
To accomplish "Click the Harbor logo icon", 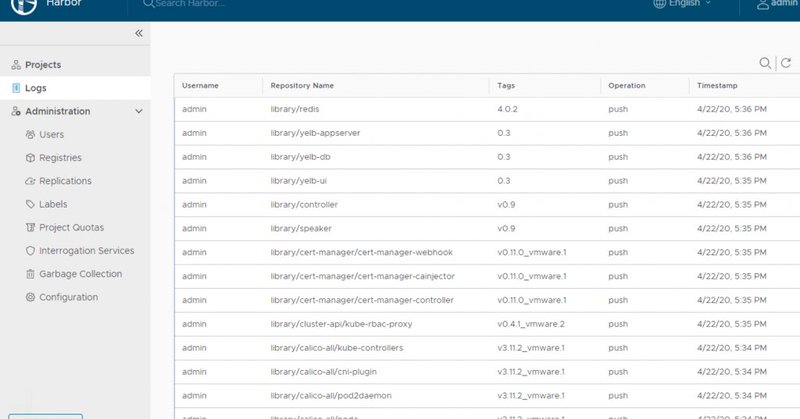I will [x=24, y=6].
